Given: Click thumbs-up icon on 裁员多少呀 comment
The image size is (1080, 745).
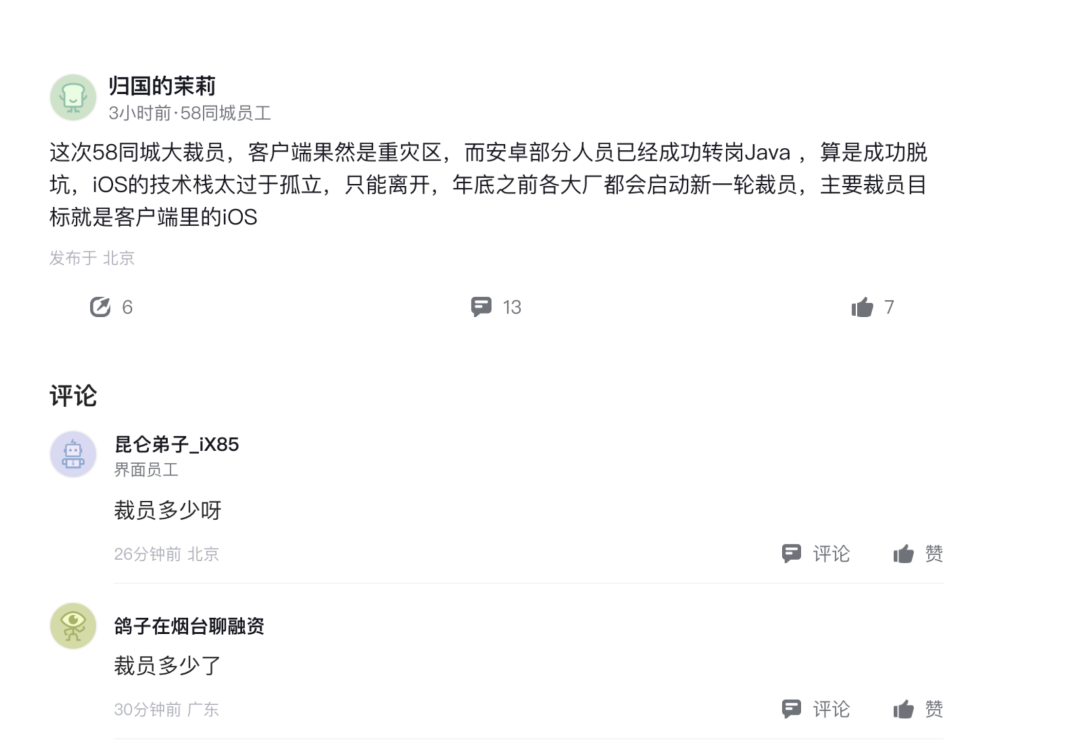Looking at the screenshot, I should click(904, 554).
